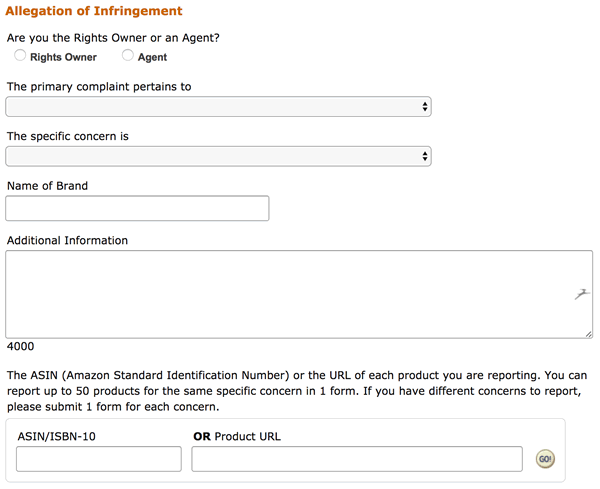Click the Product URL input field
This screenshot has height=489, width=600.
[357, 459]
